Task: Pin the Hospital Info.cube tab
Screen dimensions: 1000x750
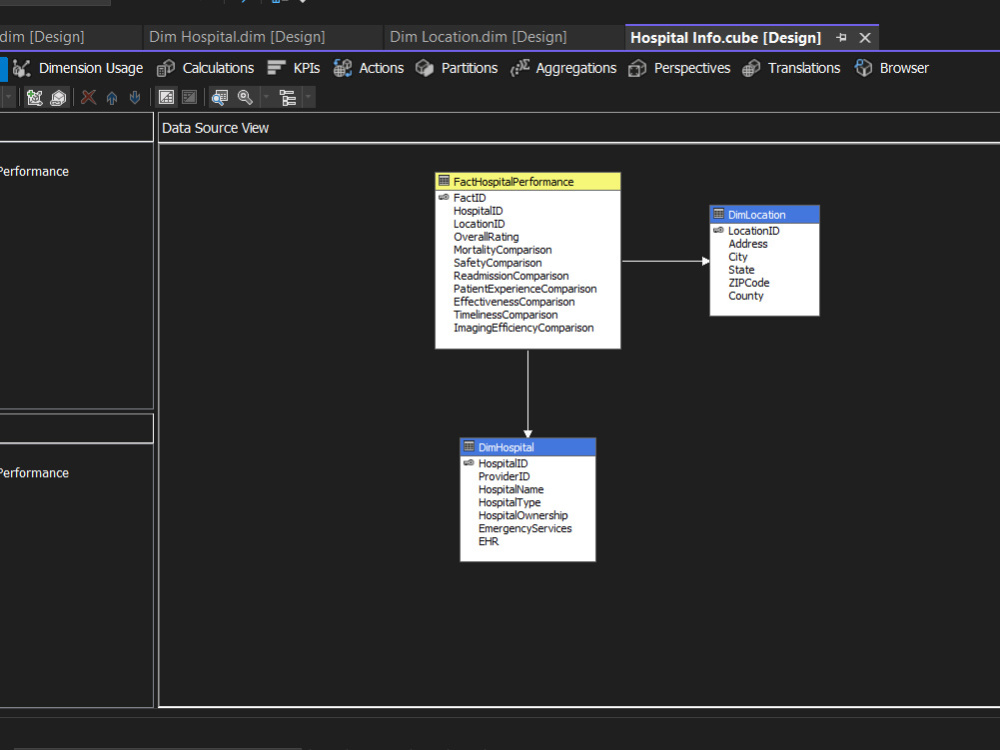Action: point(841,38)
